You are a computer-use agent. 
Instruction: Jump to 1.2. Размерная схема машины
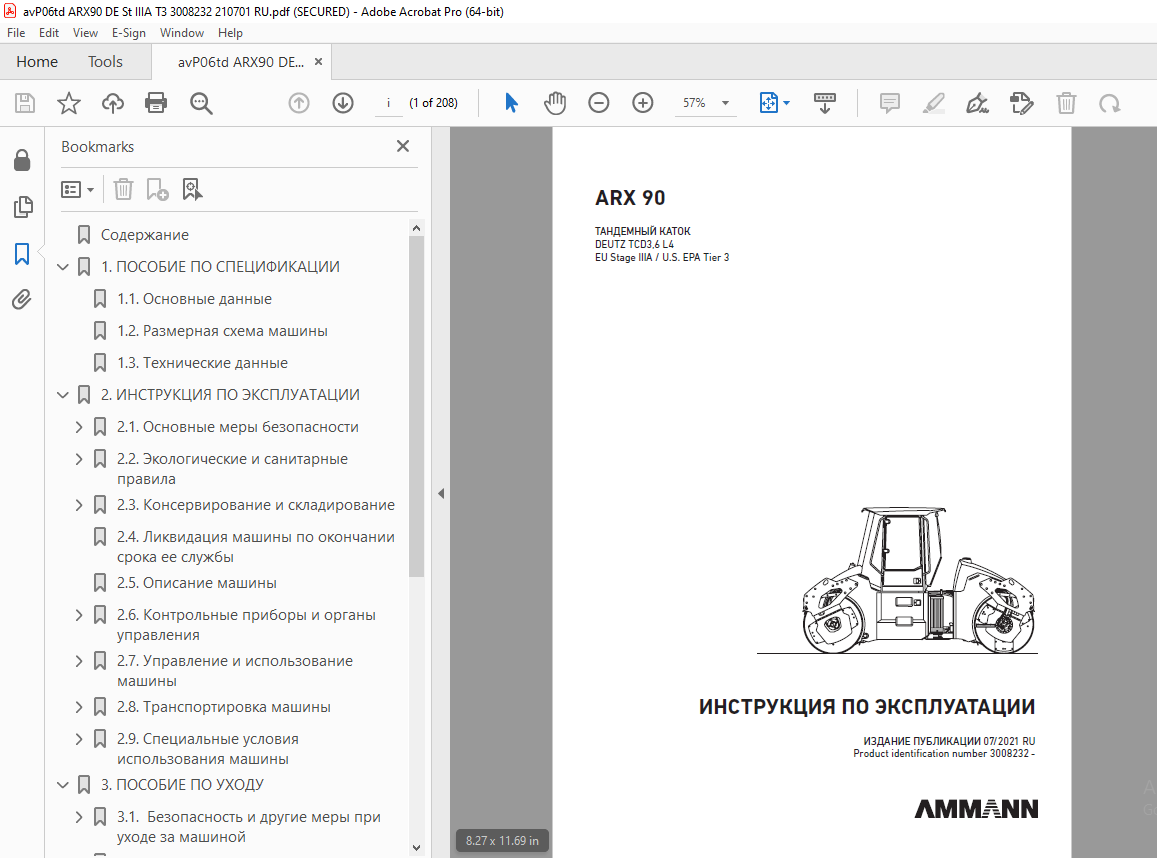coord(222,331)
